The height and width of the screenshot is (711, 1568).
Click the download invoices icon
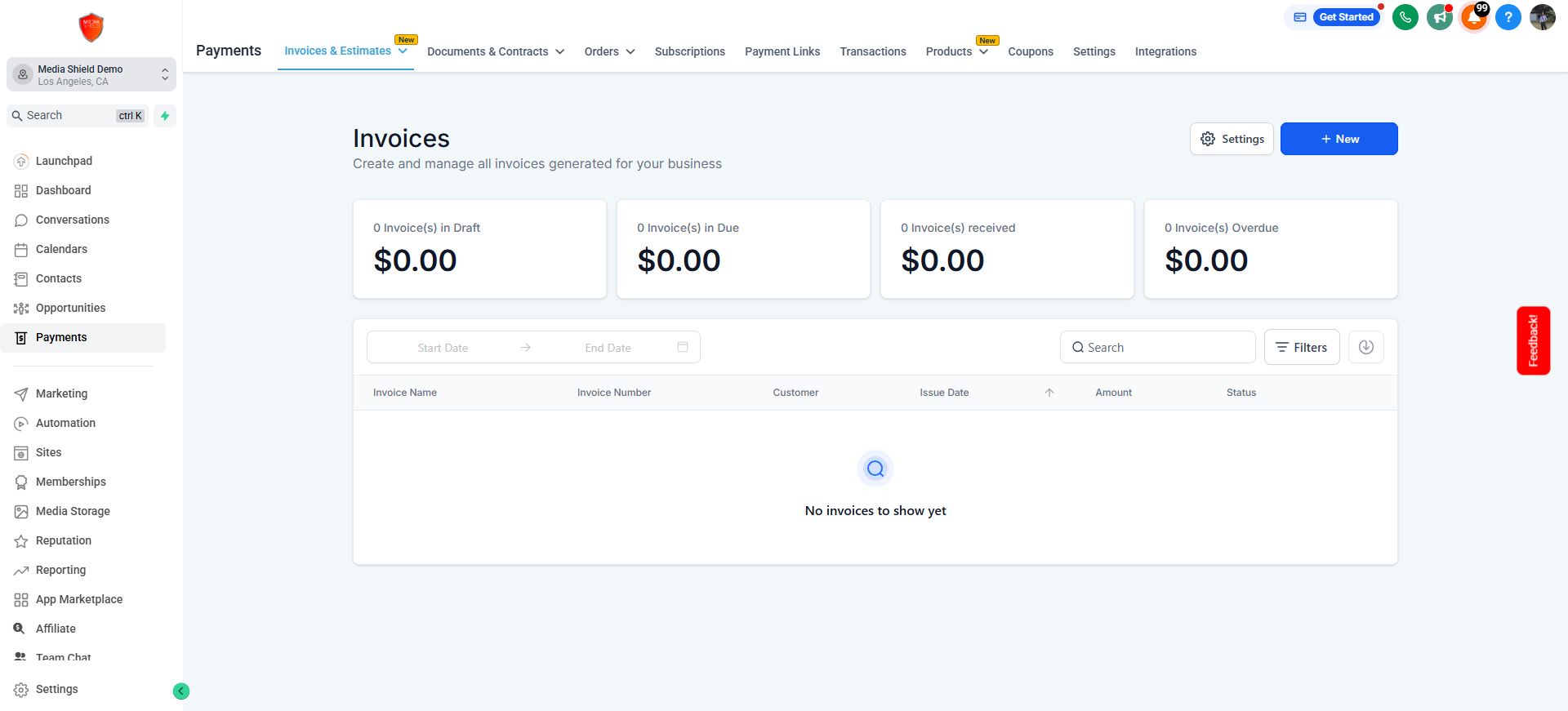[x=1365, y=347]
